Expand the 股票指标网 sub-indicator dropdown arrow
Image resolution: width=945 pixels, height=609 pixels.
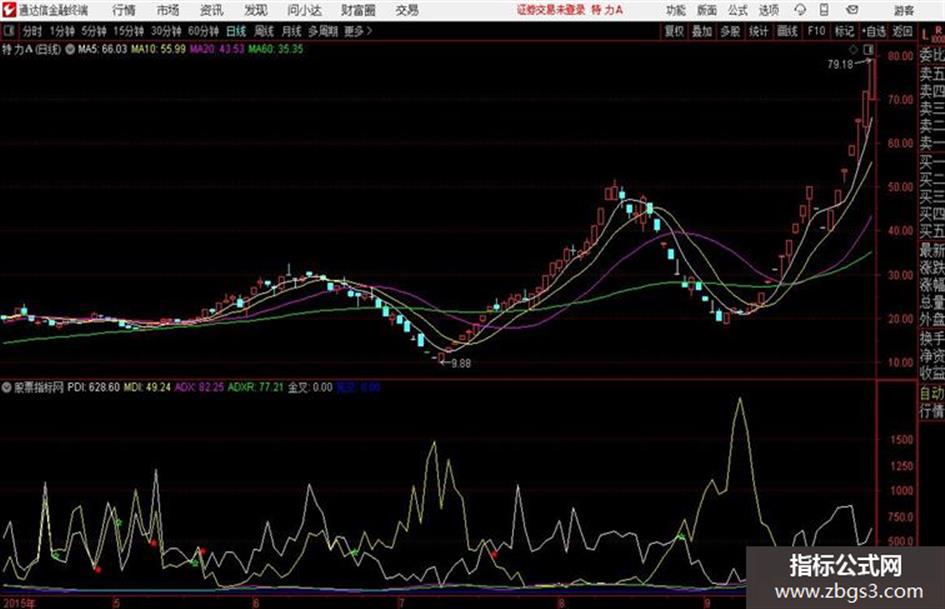click(7, 387)
